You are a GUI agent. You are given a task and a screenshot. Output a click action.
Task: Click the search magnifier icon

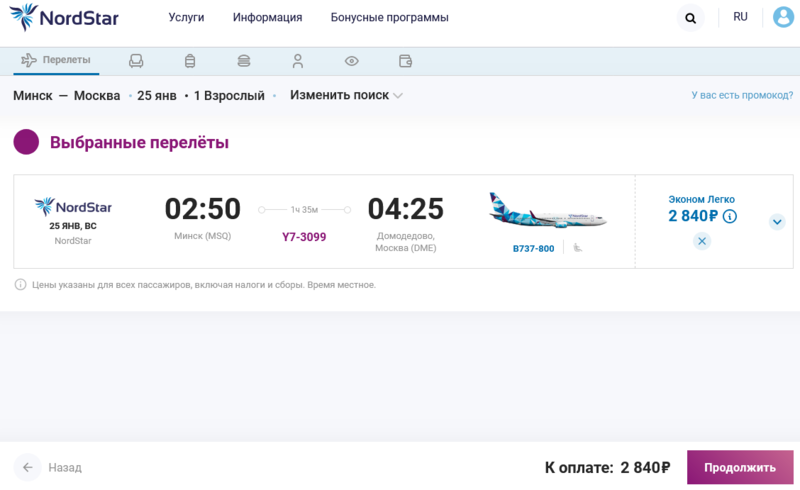[x=690, y=18]
